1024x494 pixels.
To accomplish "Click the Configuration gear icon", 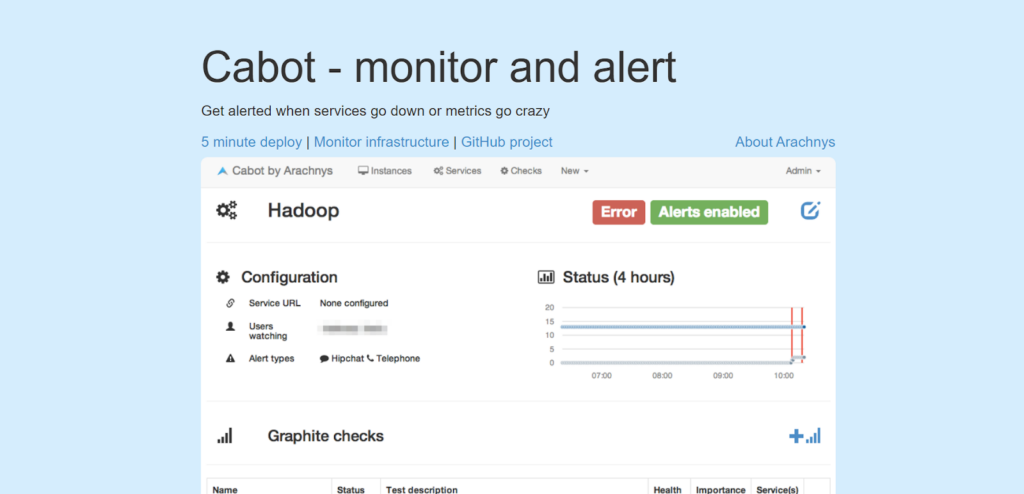I will pos(223,277).
